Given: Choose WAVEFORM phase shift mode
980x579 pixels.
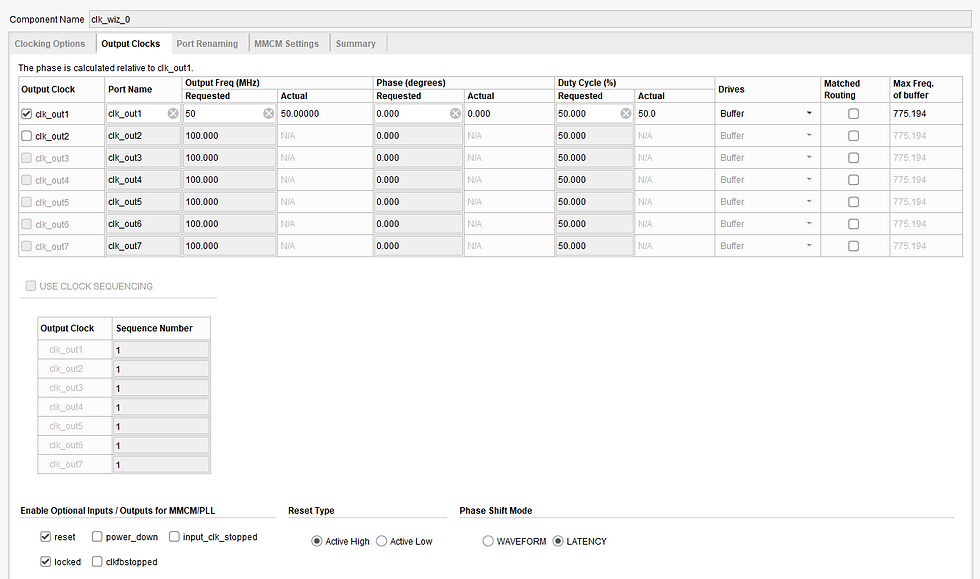Looking at the screenshot, I should [x=488, y=541].
